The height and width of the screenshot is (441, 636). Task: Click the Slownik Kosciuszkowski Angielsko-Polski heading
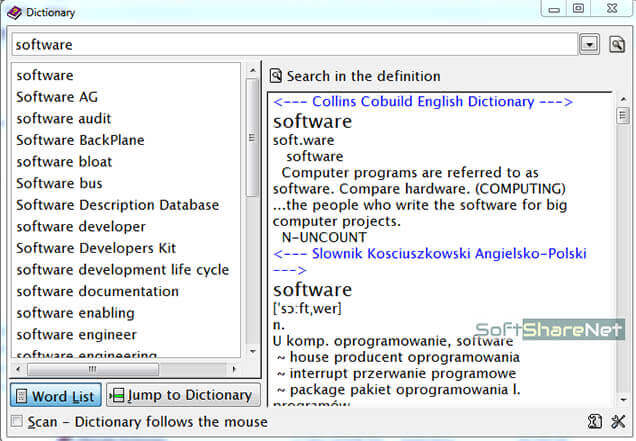(430, 260)
